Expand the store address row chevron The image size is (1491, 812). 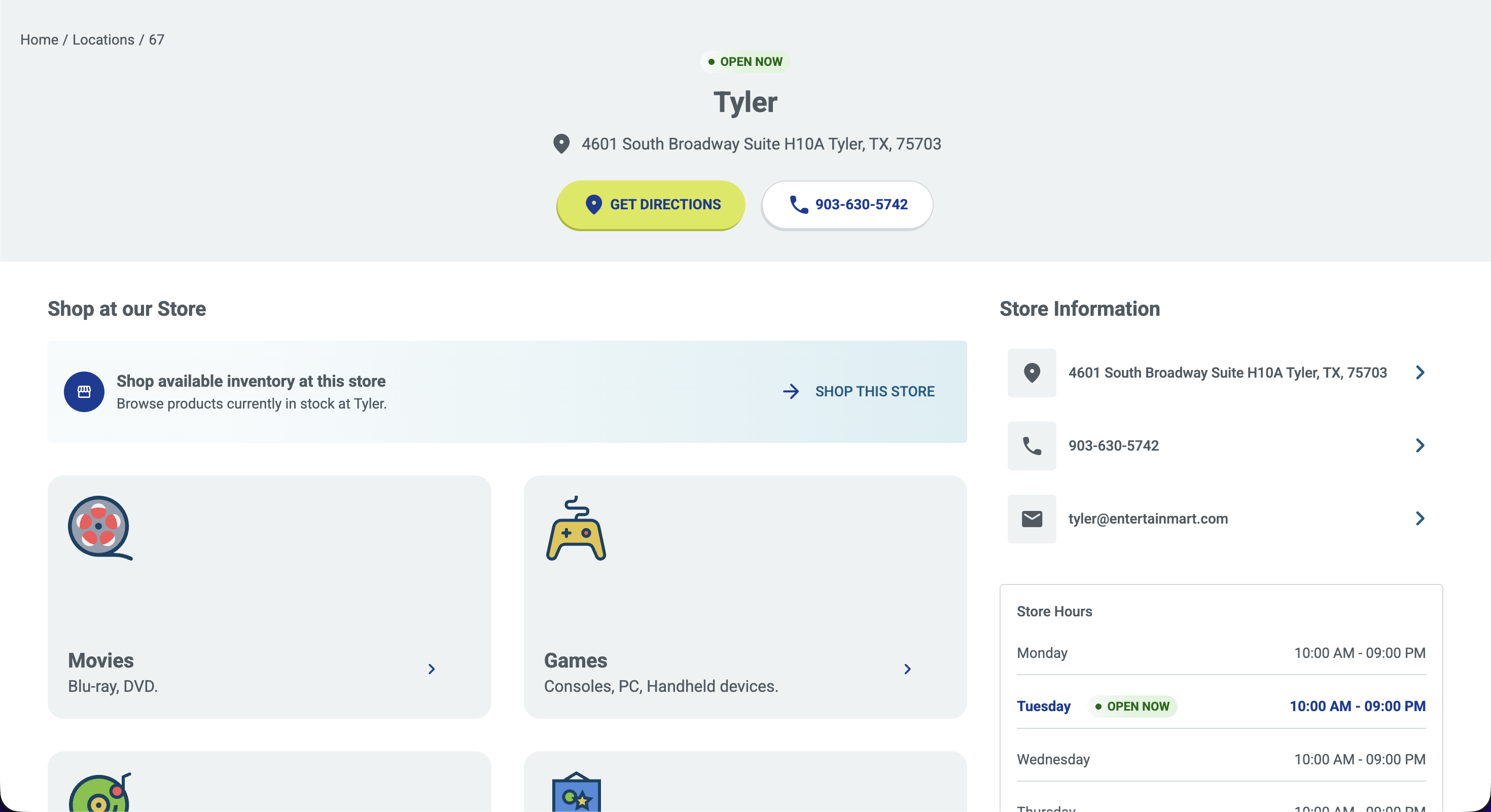click(1420, 373)
